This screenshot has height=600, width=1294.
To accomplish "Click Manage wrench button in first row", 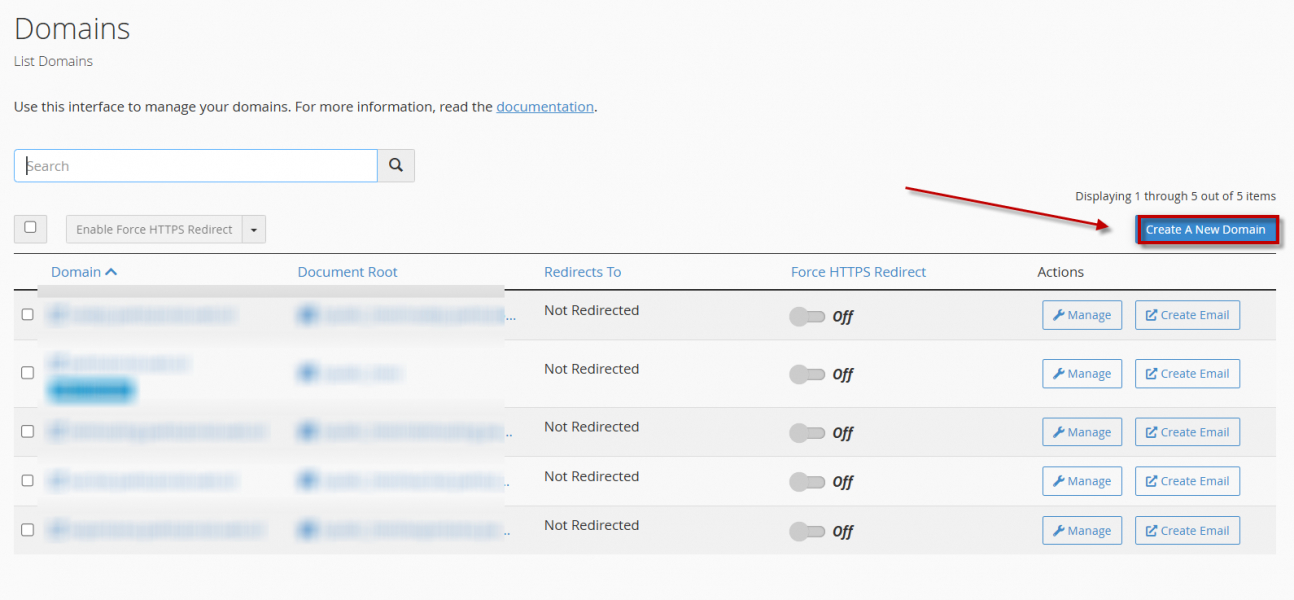I will [1081, 315].
